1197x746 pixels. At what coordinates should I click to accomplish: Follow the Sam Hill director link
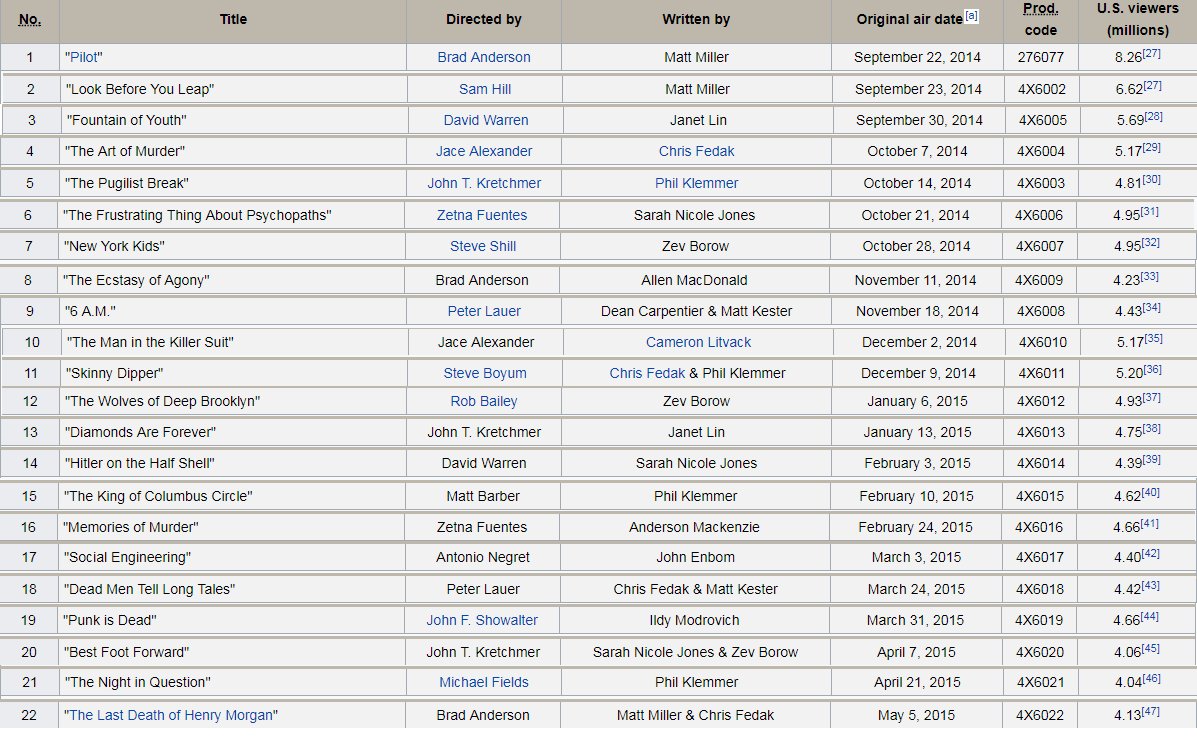(485, 89)
